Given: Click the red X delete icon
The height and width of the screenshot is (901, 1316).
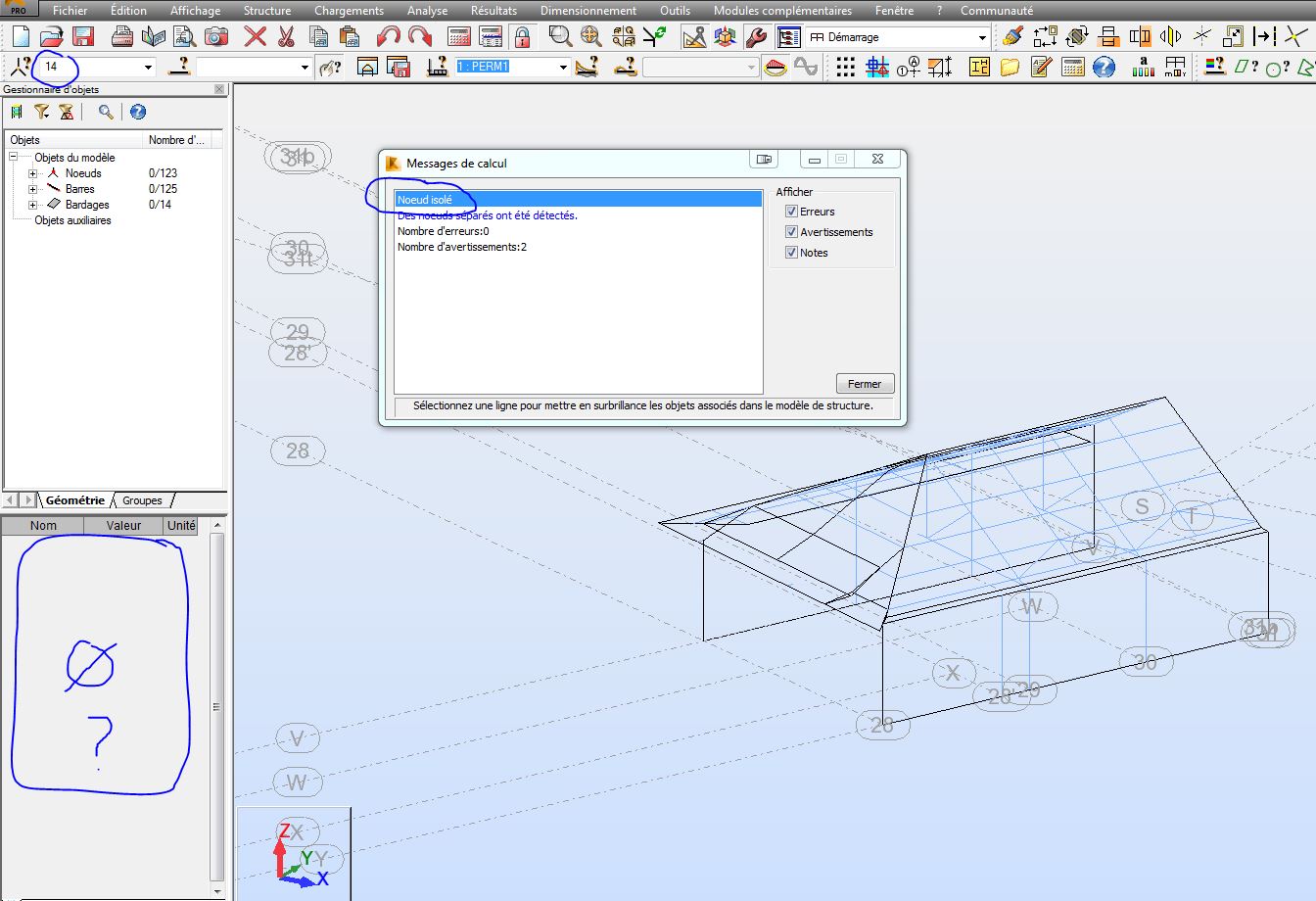Looking at the screenshot, I should tap(255, 37).
